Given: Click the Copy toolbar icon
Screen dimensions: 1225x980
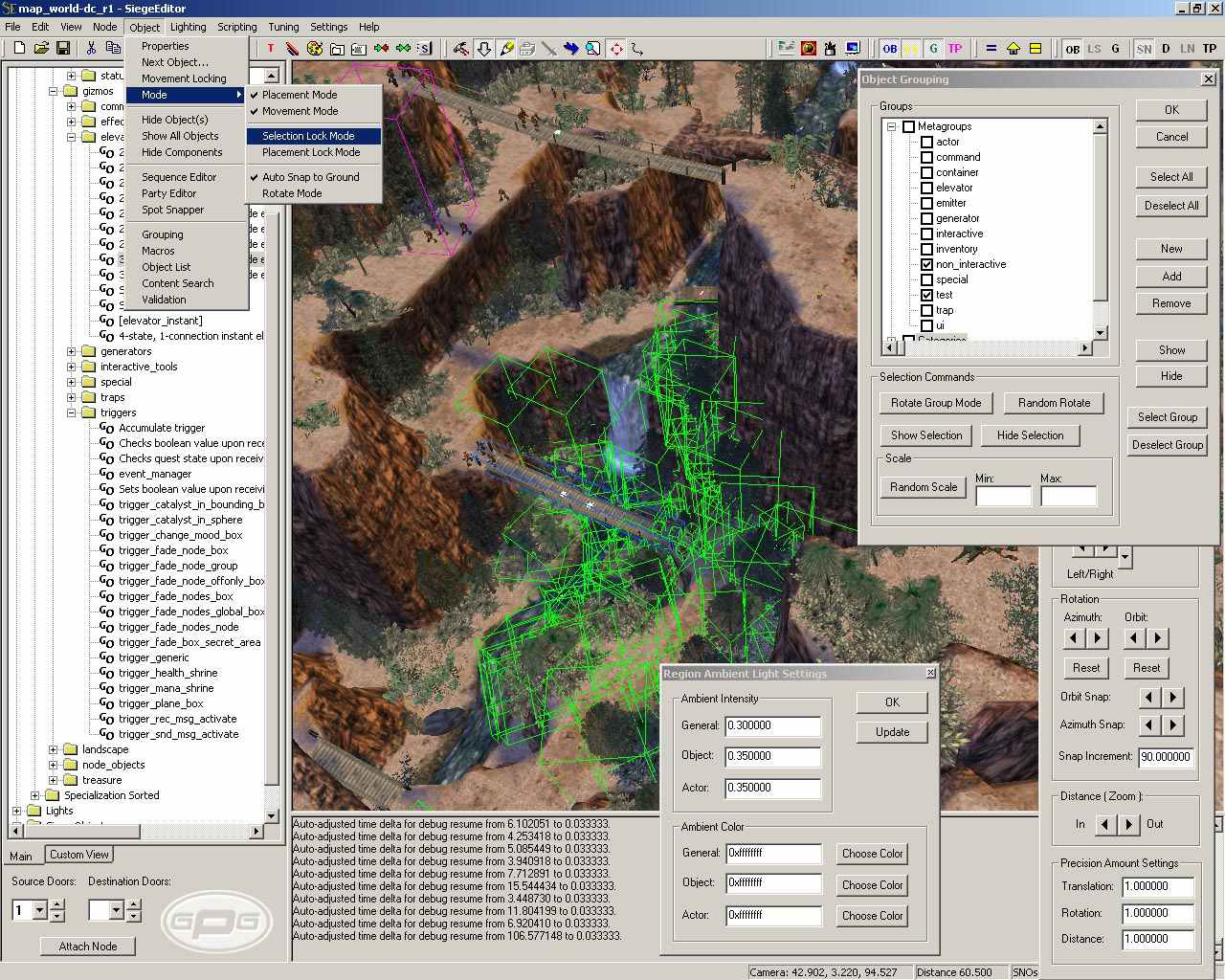Looking at the screenshot, I should [x=113, y=48].
